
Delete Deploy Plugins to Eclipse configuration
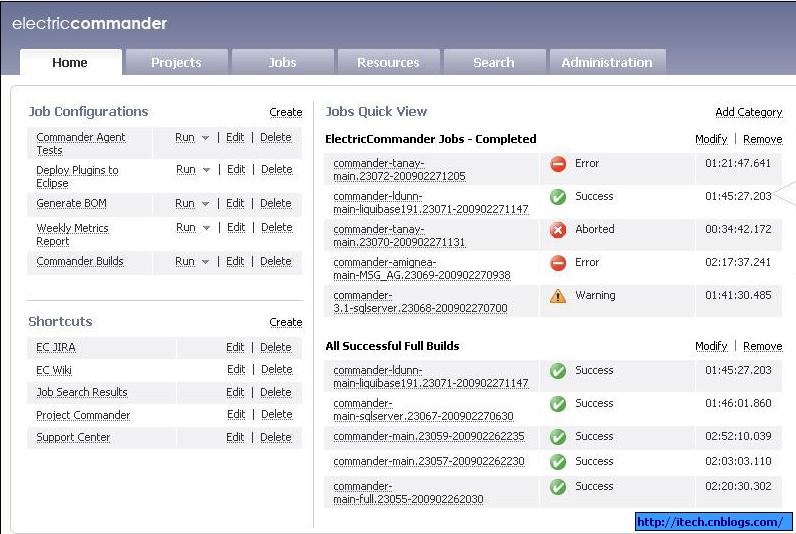(277, 170)
